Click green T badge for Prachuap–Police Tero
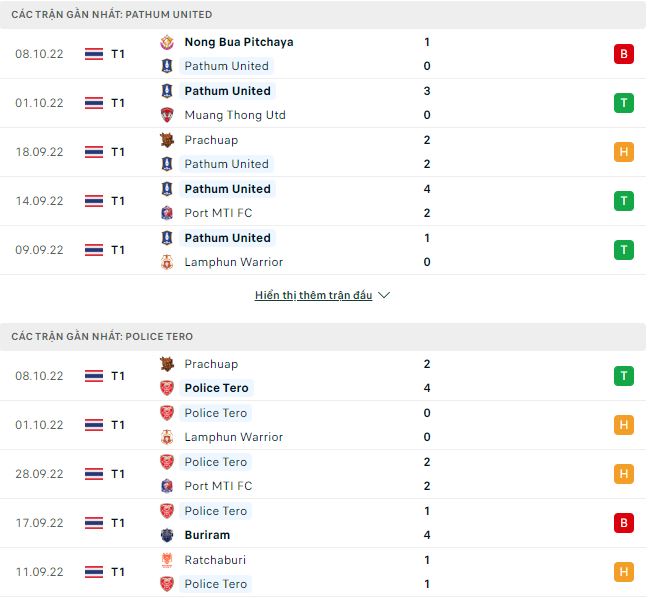The height and width of the screenshot is (598, 653). [624, 376]
